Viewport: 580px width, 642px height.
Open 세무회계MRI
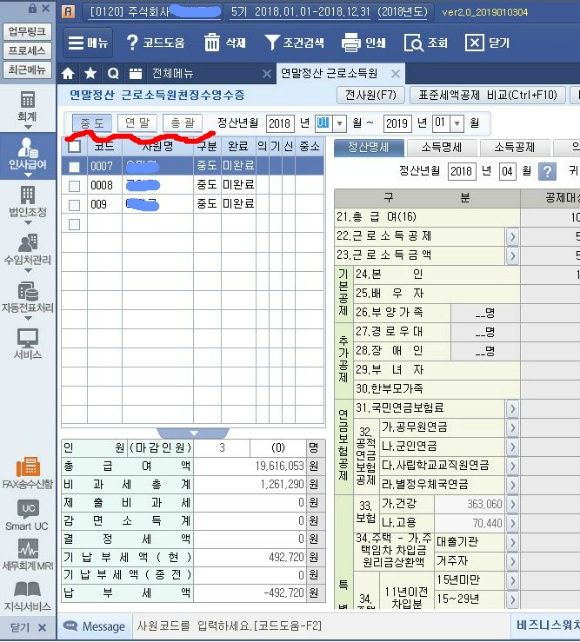(x=27, y=555)
